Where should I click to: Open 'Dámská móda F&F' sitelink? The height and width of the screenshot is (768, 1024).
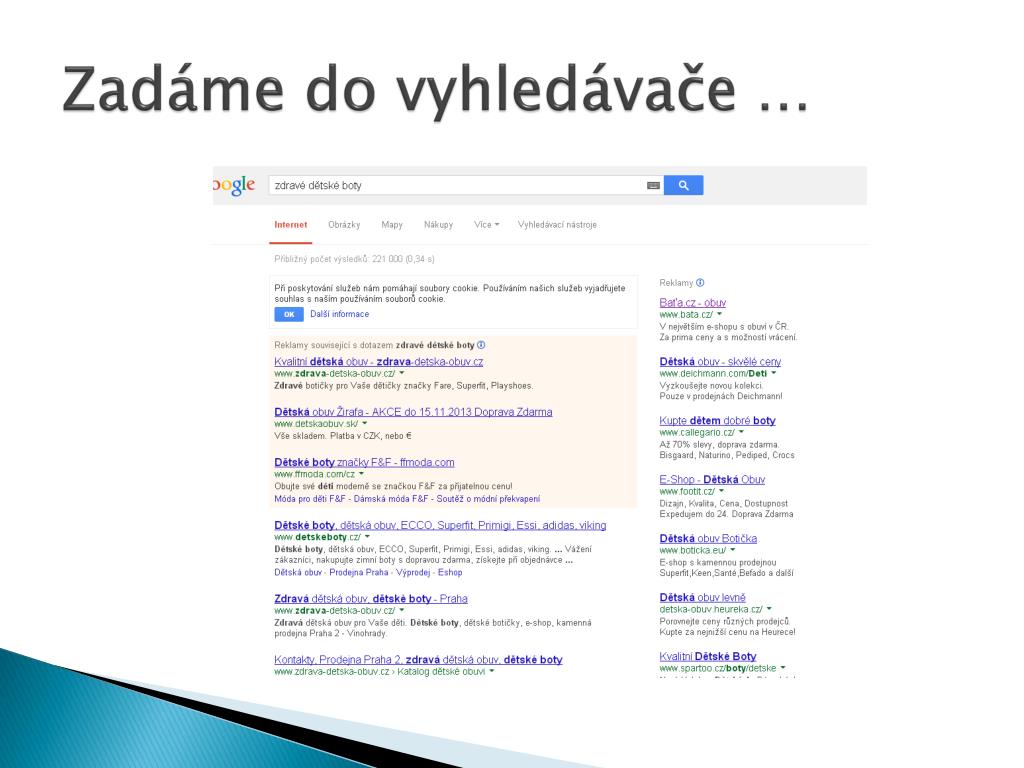tap(391, 499)
